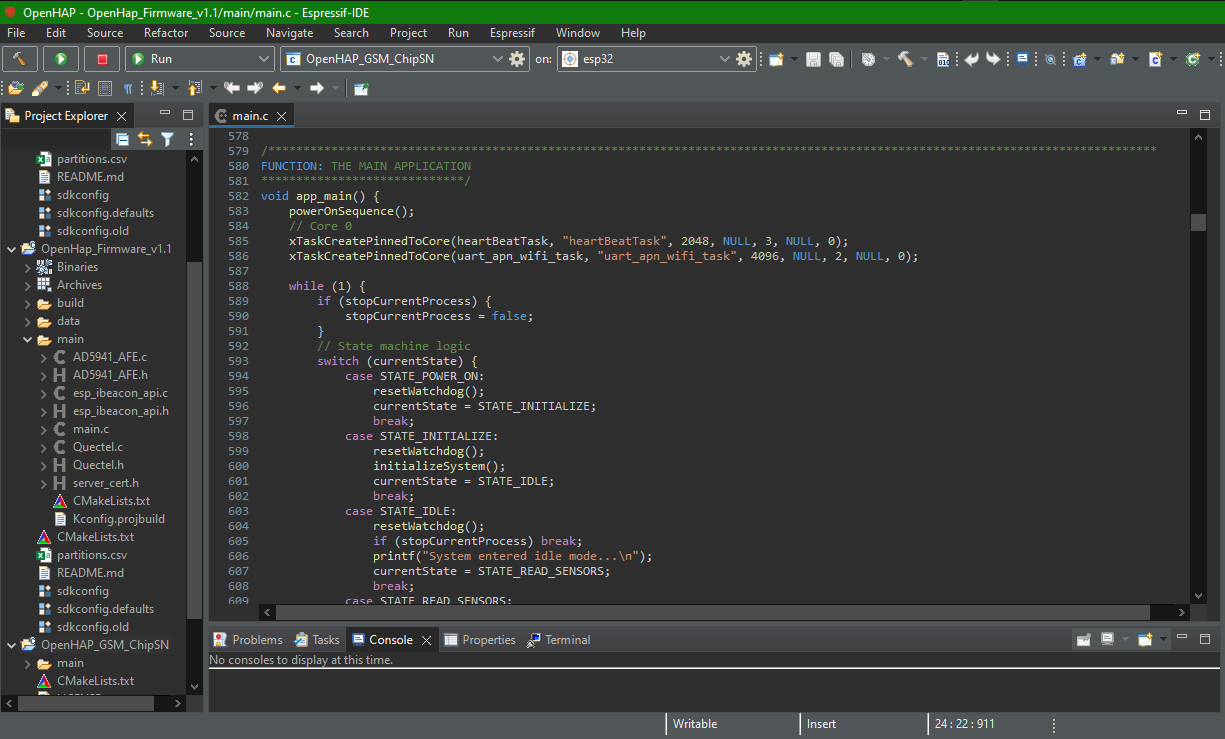Toggle Block Selection Mode in the toolbar
Image resolution: width=1225 pixels, height=739 pixels.
[105, 88]
